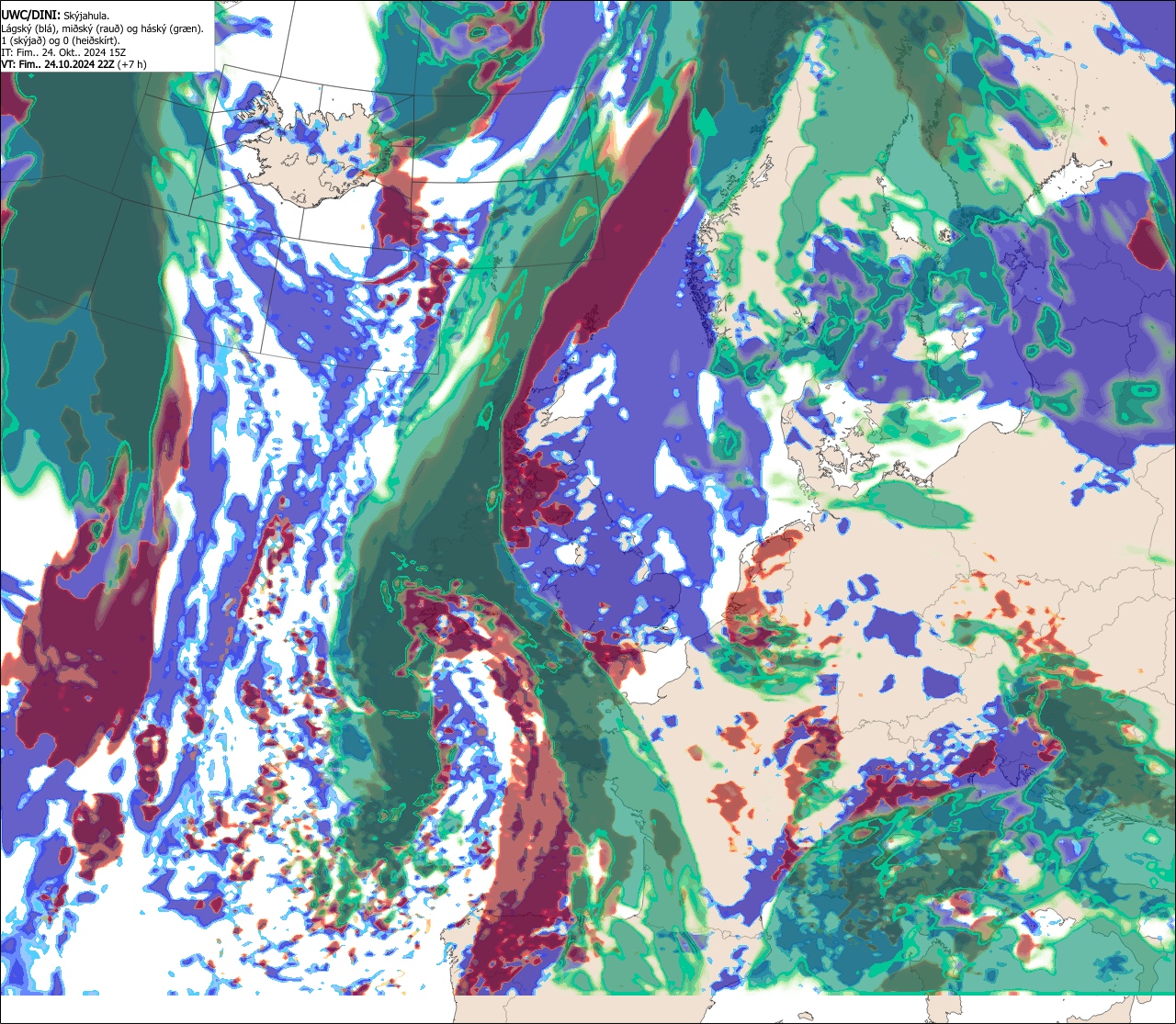This screenshot has height=1024, width=1176.
Task: Click the '0 (heiðskírt).' legend text
Action: tap(91, 41)
